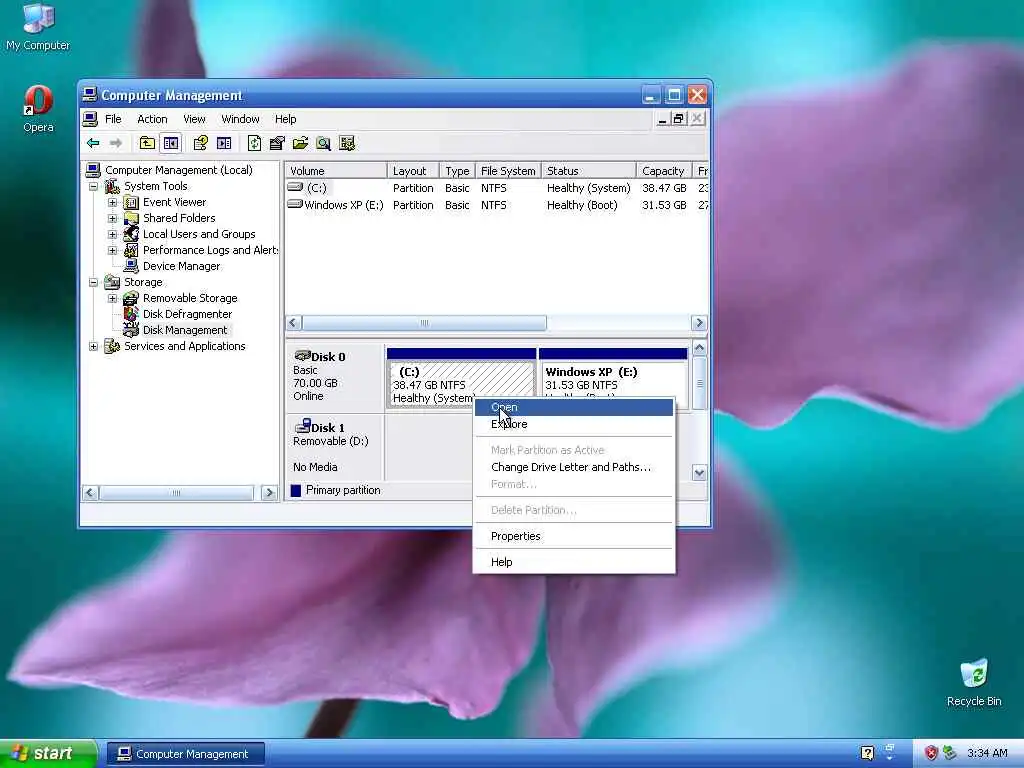This screenshot has width=1024, height=768.
Task: Click disk view scroll down arrow
Action: coord(699,473)
